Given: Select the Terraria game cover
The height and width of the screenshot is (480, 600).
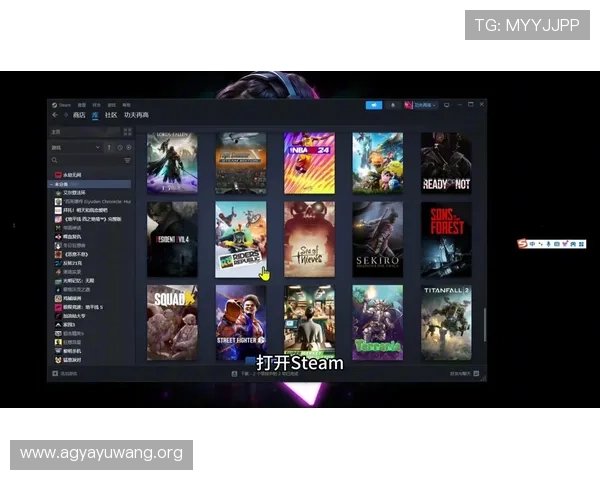Looking at the screenshot, I should coord(377,322).
